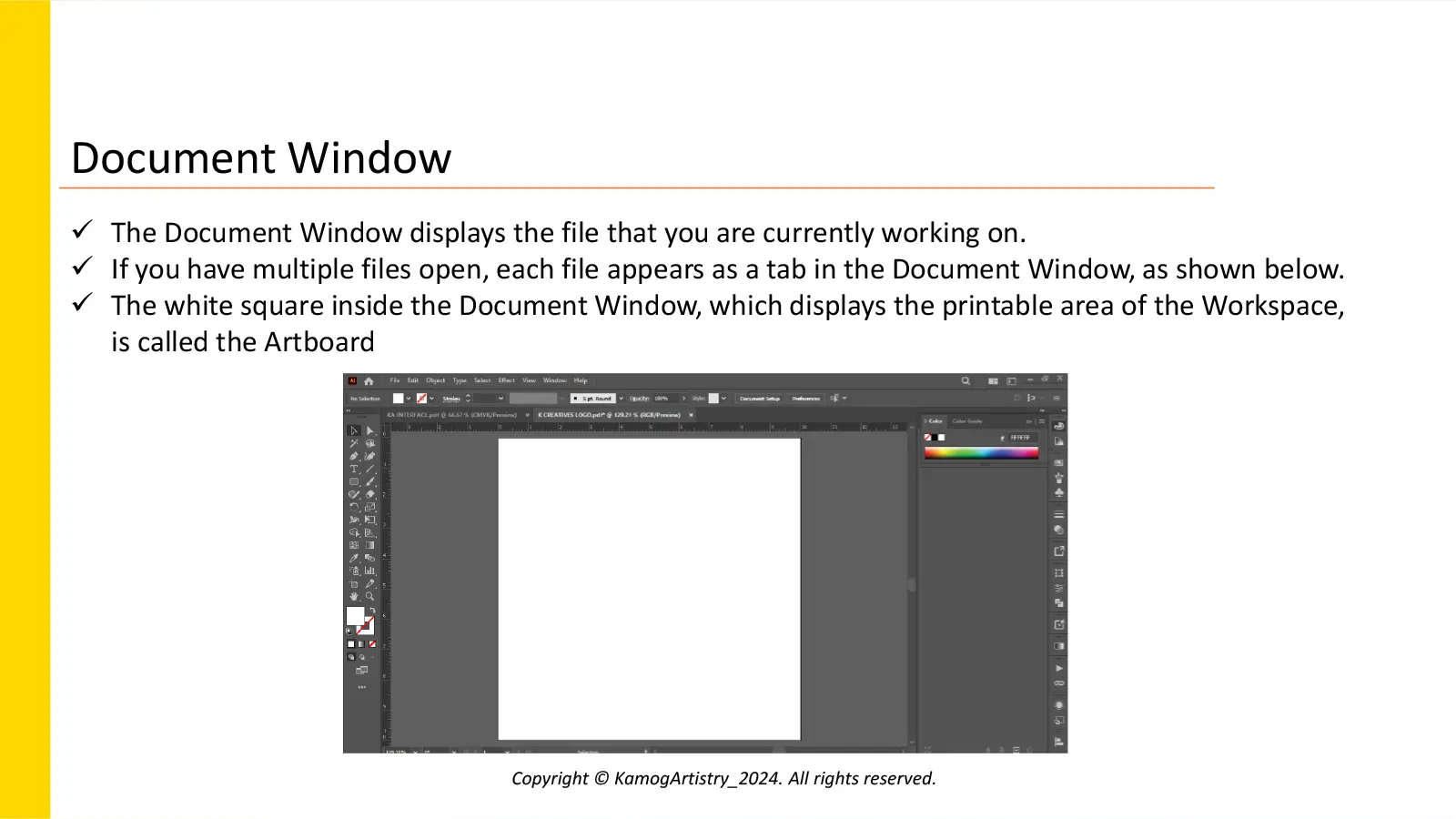The width and height of the screenshot is (1456, 819).
Task: Select the Direct Selection tool
Action: click(x=369, y=430)
